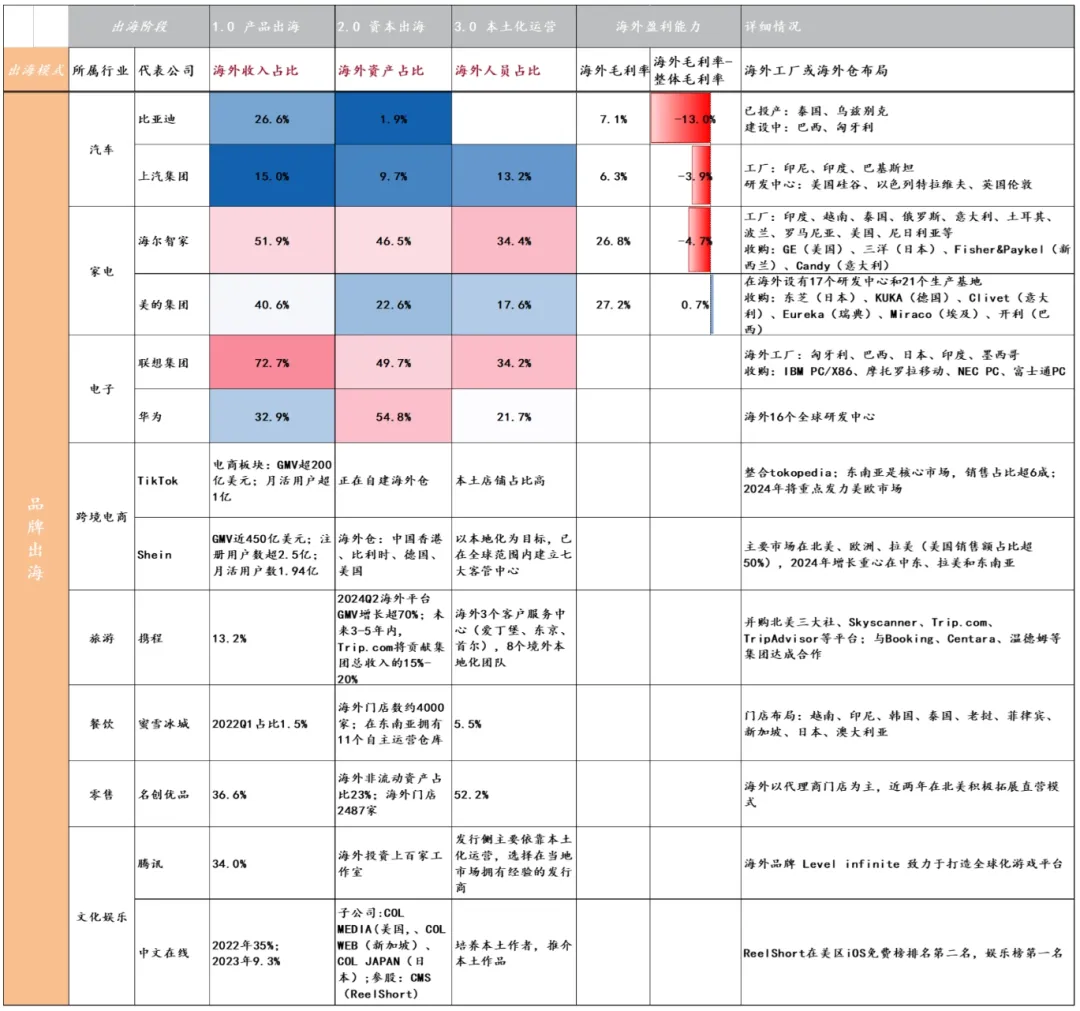Select the Shein company cell
1080x1011 pixels.
pyautogui.click(x=172, y=554)
